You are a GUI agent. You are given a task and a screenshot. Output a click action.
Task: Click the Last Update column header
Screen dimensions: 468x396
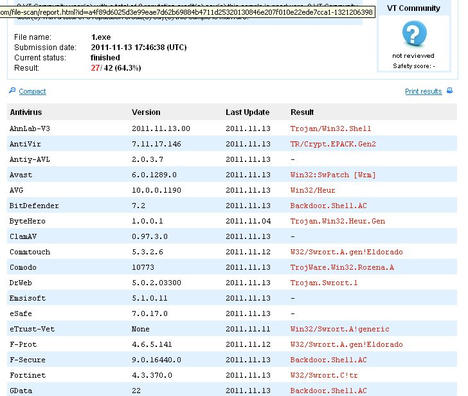(247, 112)
